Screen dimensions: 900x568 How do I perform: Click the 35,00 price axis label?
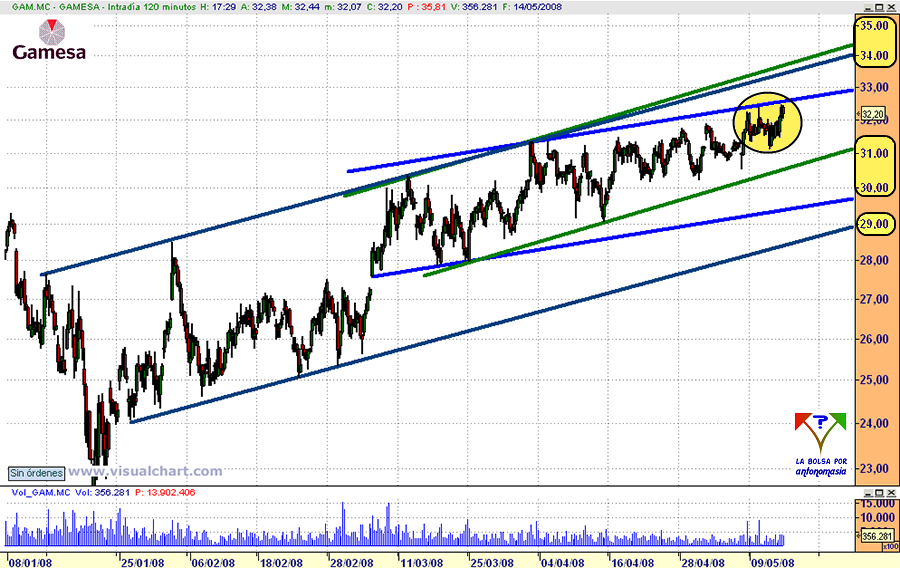pyautogui.click(x=875, y=26)
